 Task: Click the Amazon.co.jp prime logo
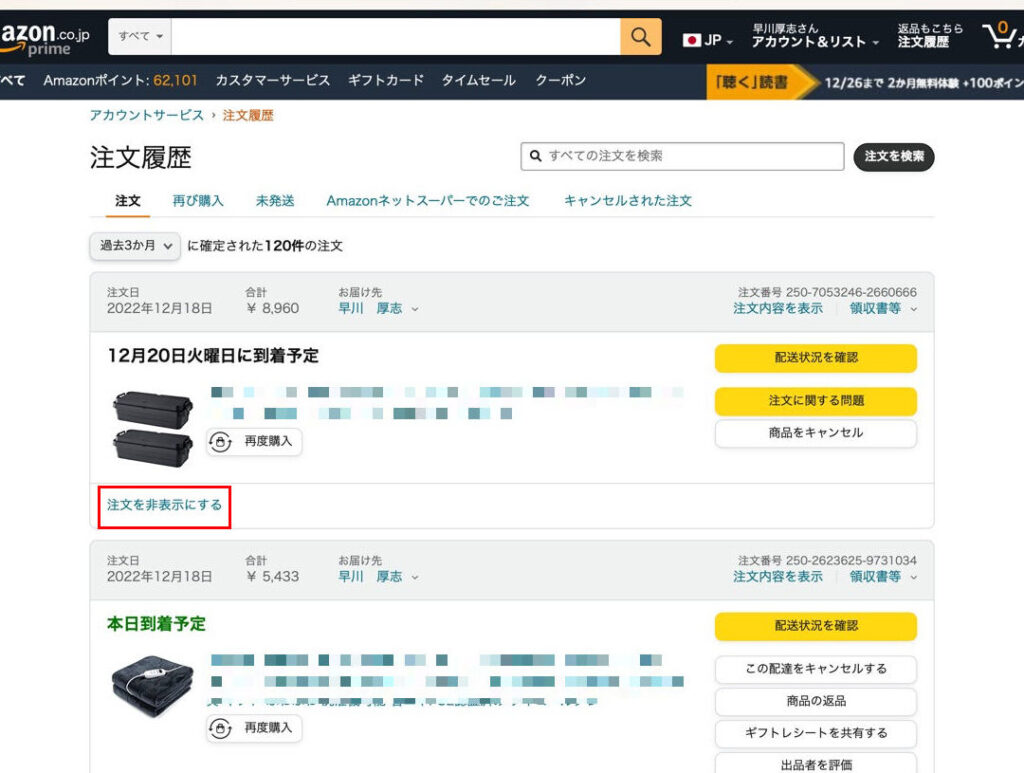45,38
